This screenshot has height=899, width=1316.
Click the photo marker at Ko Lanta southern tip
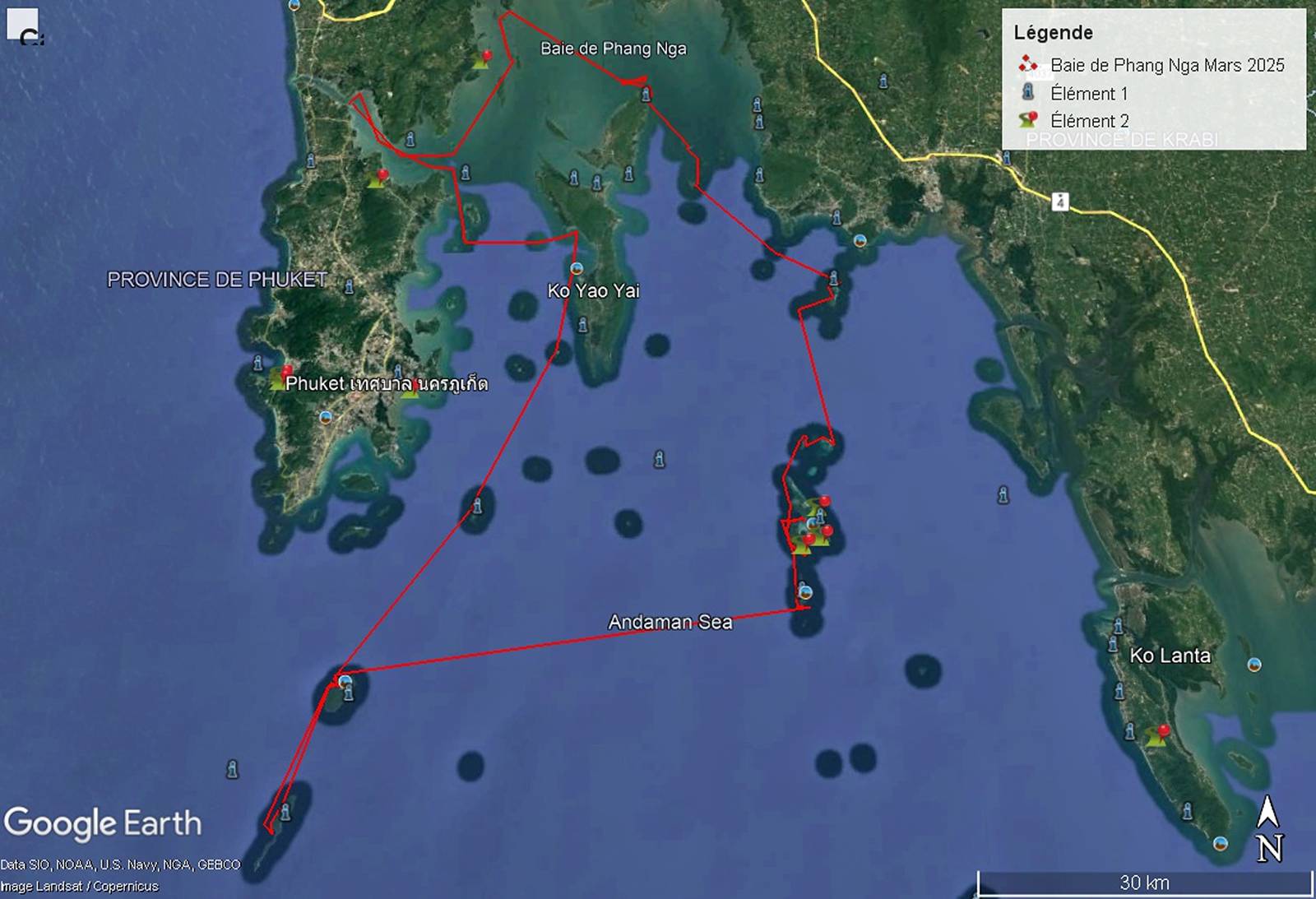coord(1221,843)
